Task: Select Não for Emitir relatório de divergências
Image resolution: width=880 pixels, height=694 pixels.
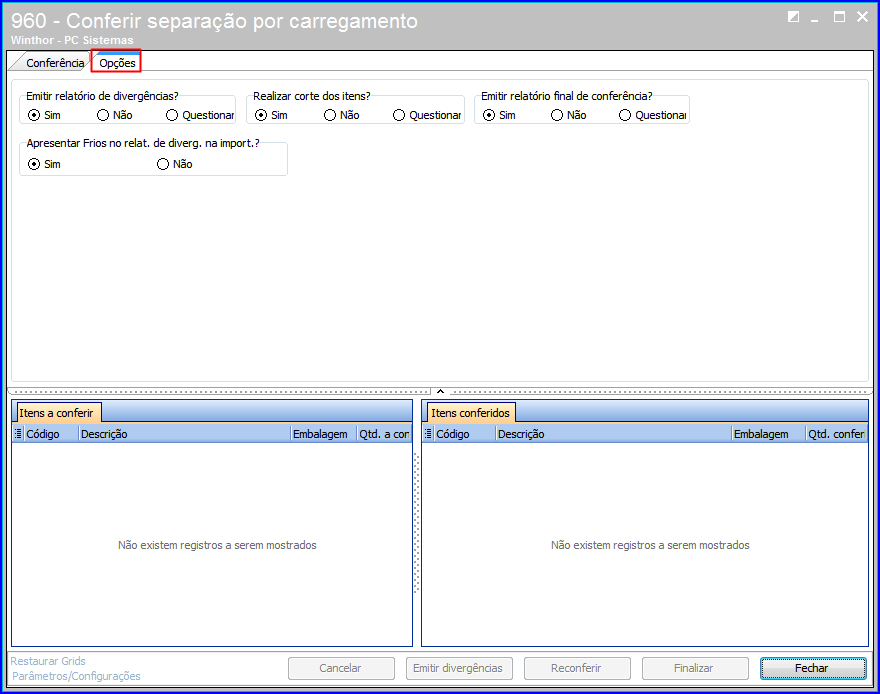Action: coord(114,115)
